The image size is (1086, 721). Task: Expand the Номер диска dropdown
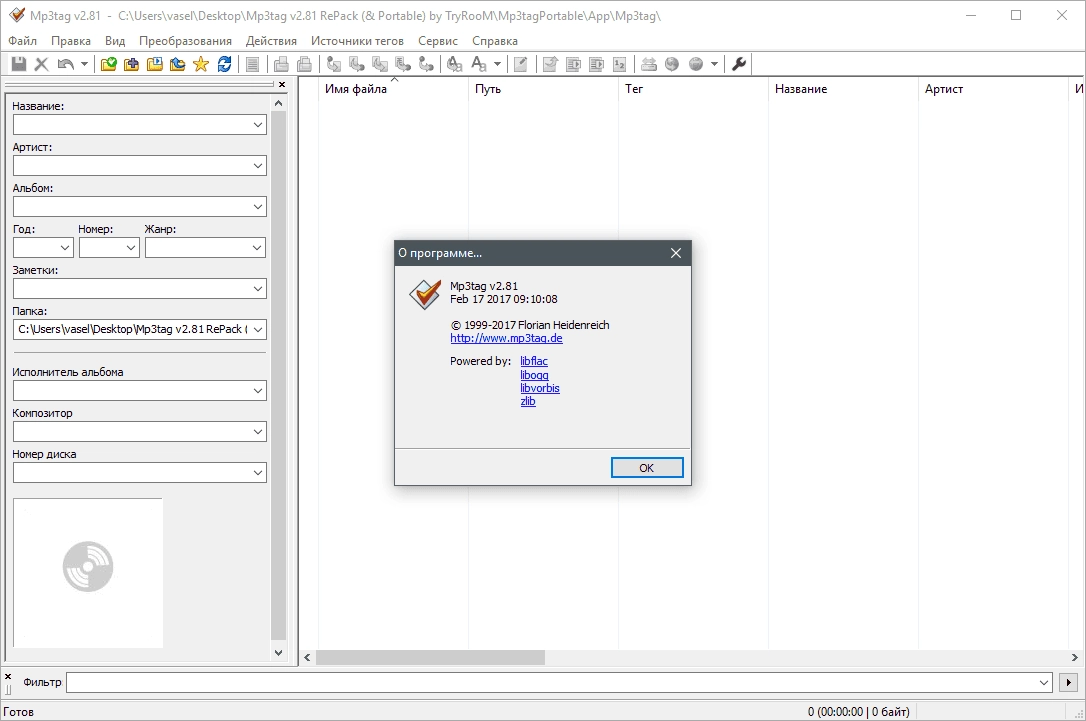pyautogui.click(x=258, y=472)
